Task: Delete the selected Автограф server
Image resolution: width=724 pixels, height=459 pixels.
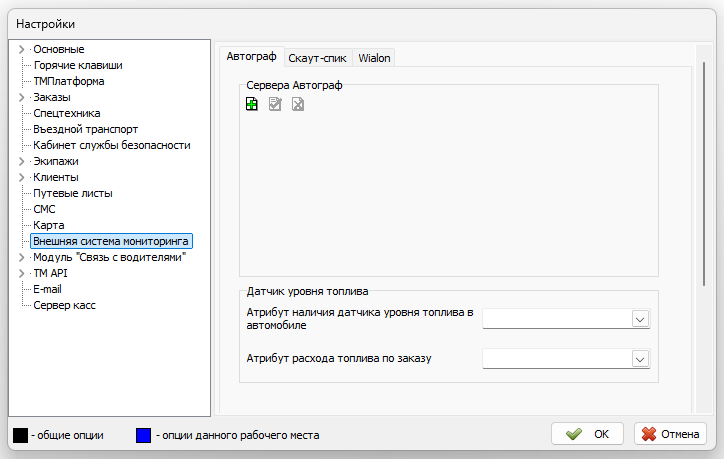Action: (x=298, y=104)
